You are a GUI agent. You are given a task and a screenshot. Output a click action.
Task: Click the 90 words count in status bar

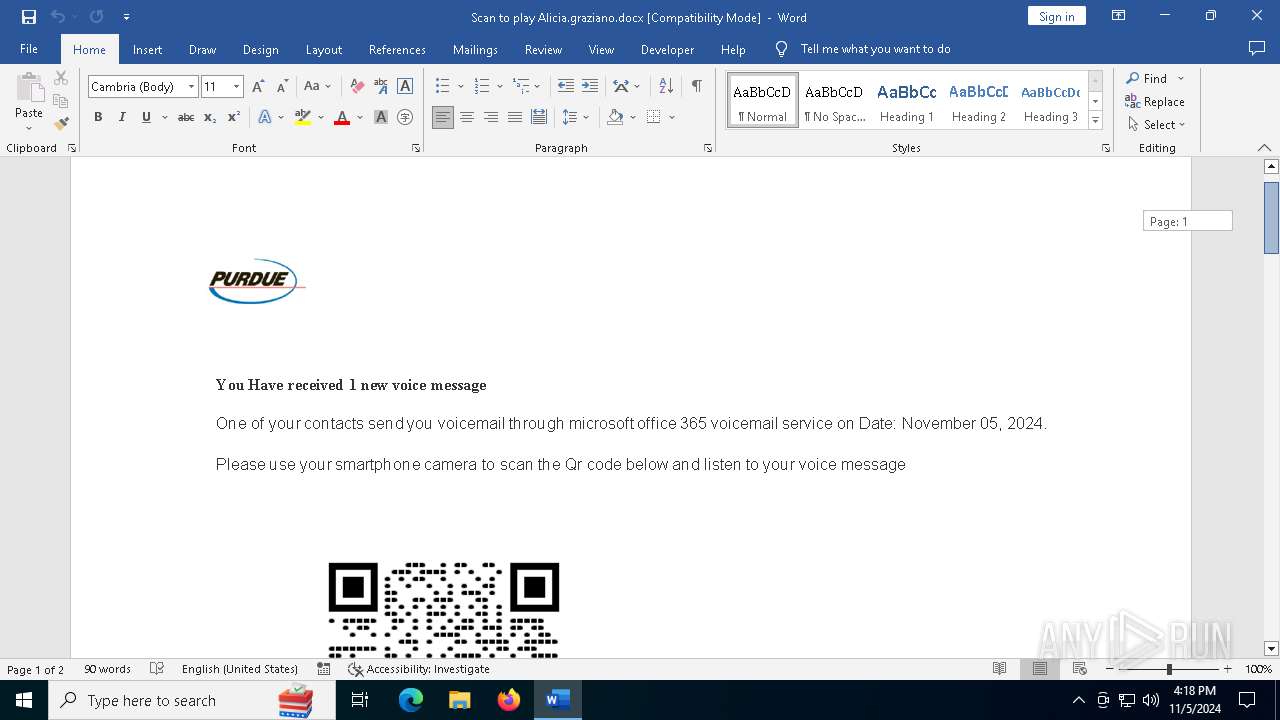click(107, 669)
